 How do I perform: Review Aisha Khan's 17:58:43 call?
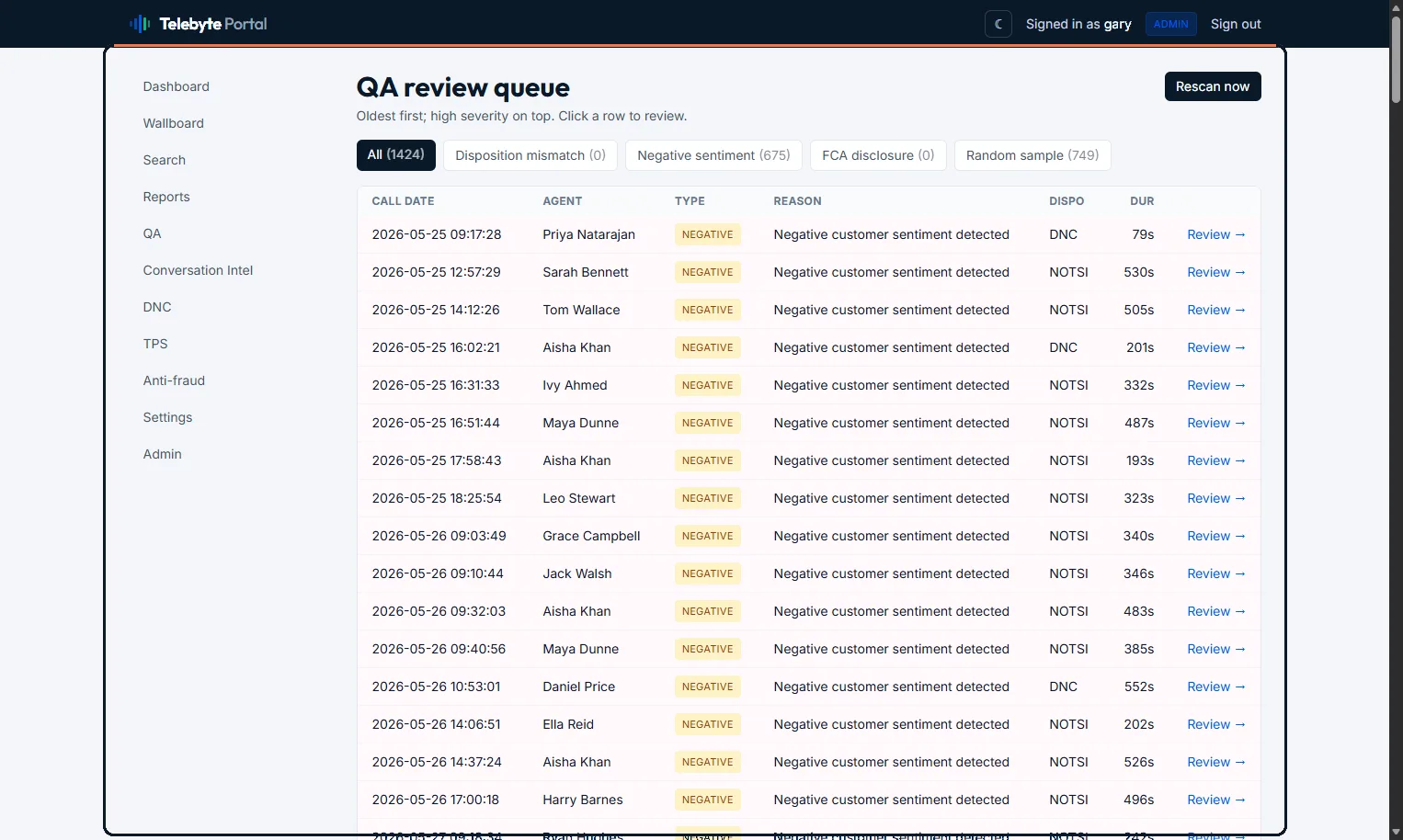click(x=1216, y=460)
